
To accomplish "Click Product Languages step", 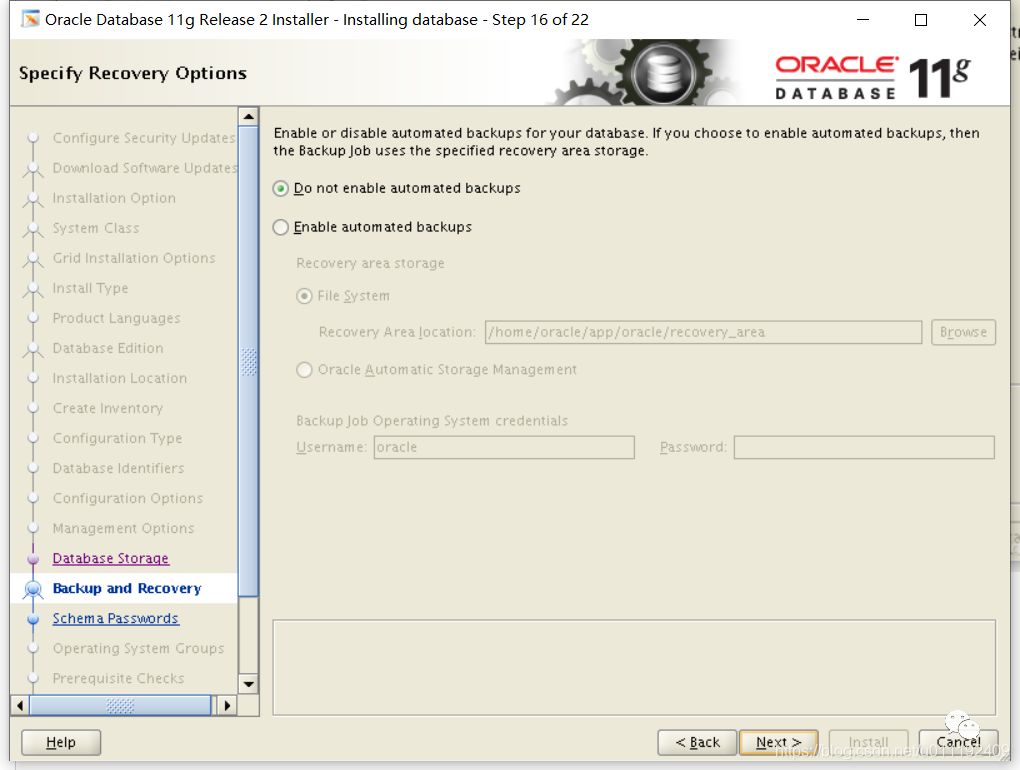I will 116,318.
